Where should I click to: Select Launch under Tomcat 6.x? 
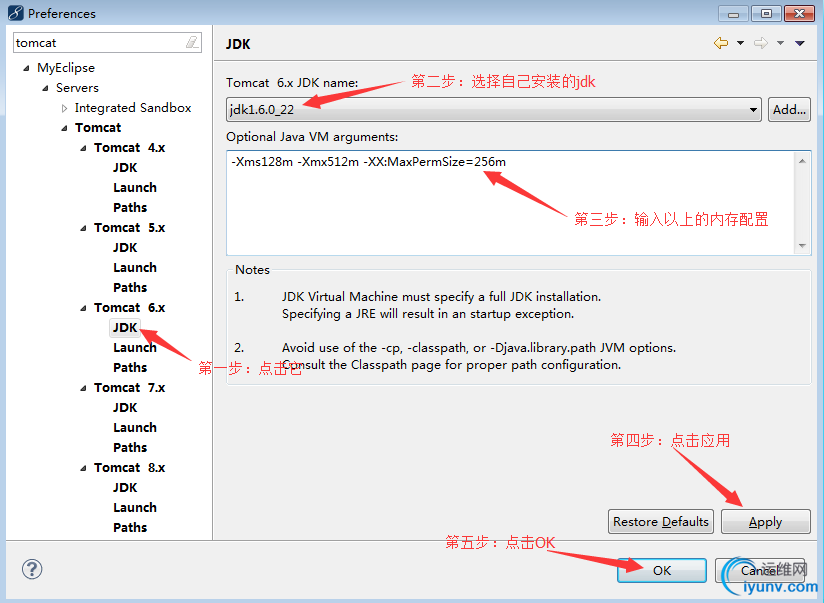pyautogui.click(x=135, y=348)
